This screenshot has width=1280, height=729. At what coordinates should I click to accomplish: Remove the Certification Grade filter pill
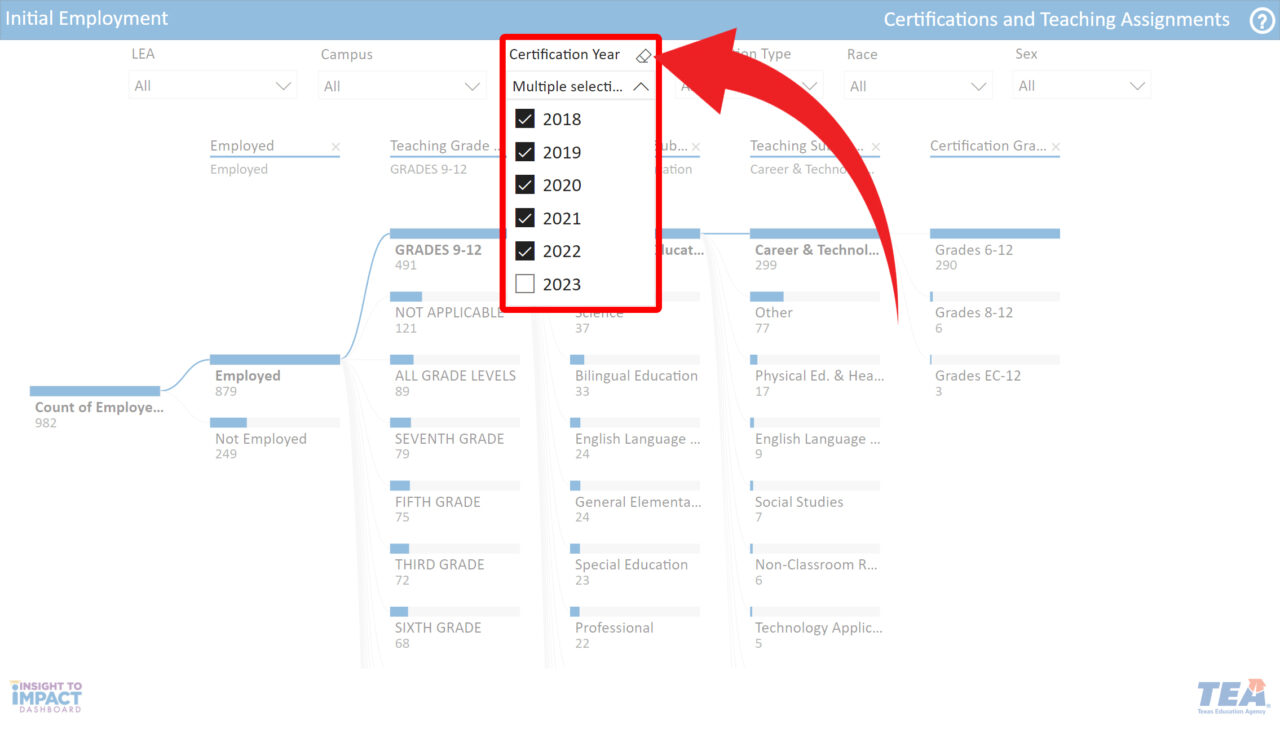[x=1056, y=146]
